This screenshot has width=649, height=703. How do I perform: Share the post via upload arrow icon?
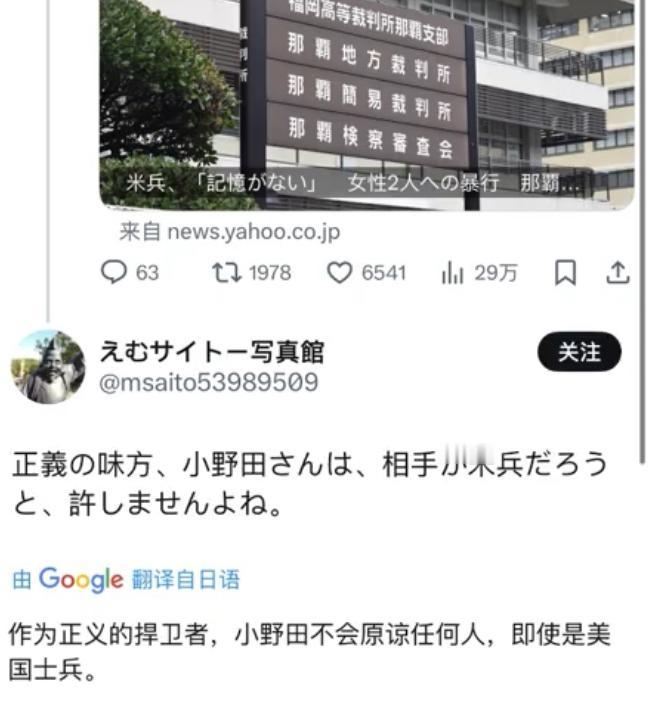click(618, 273)
